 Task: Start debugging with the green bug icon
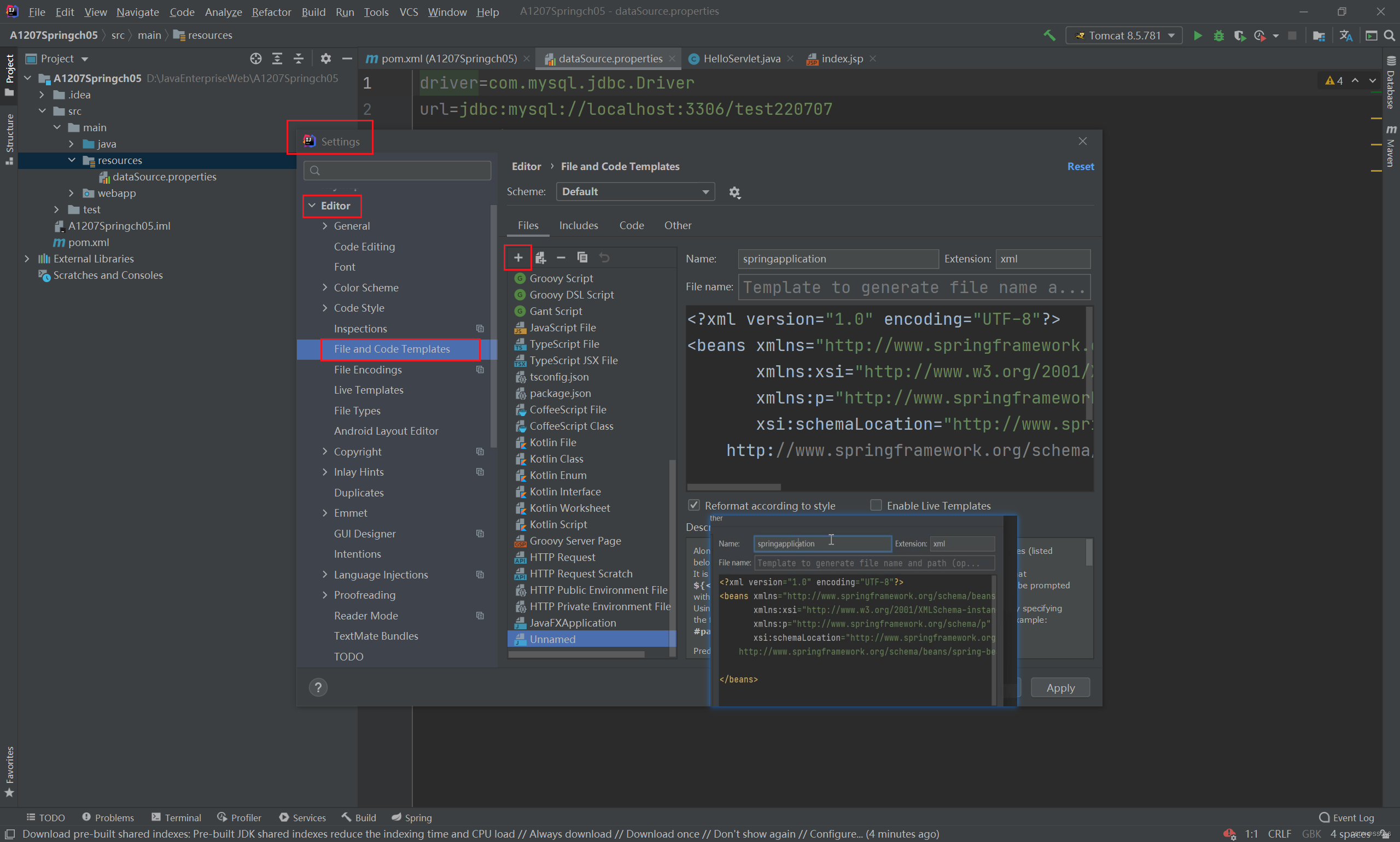[x=1218, y=36]
